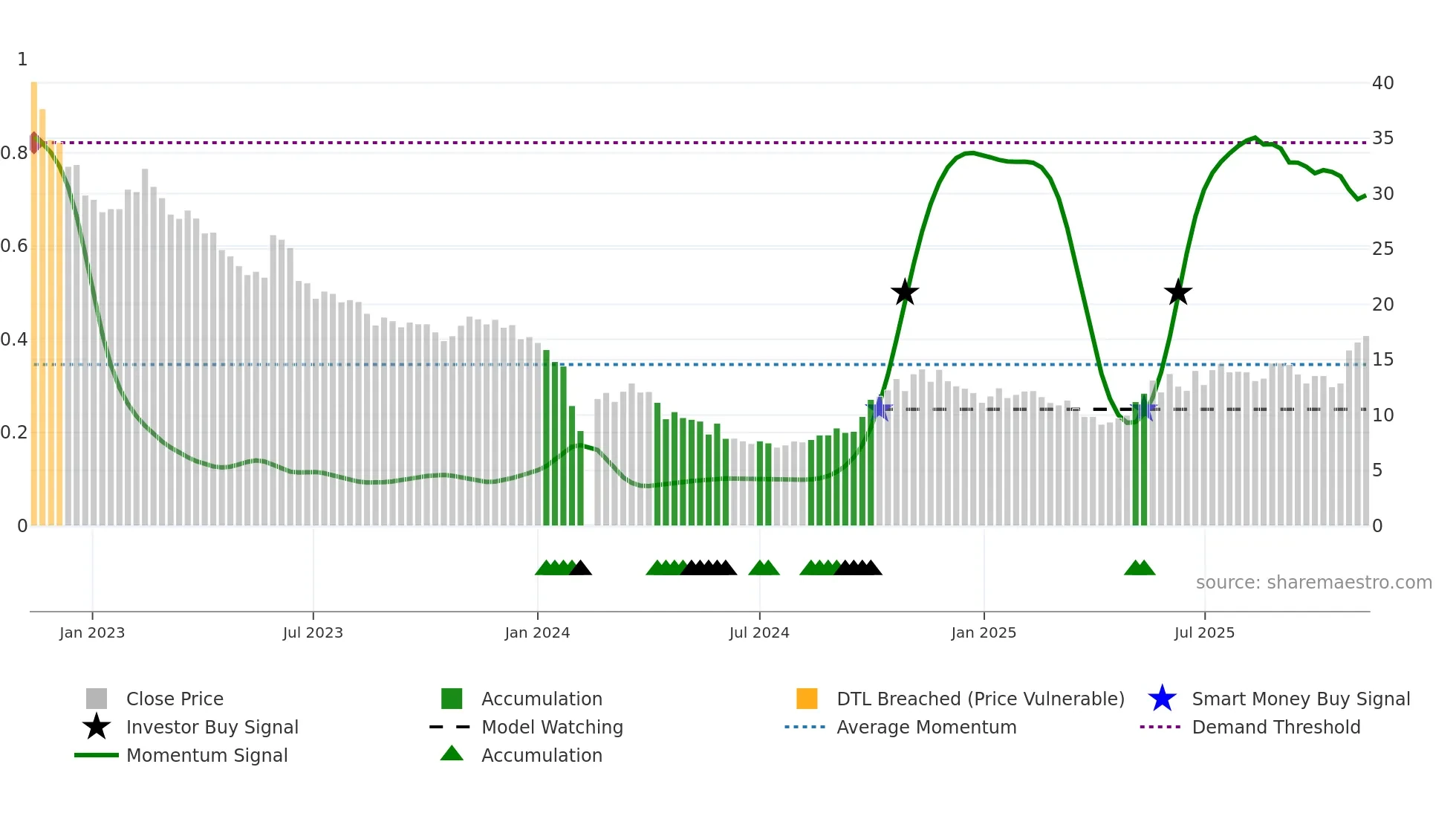The height and width of the screenshot is (819, 1456).
Task: Click the Jan 2024 x-axis label
Action: [x=537, y=632]
